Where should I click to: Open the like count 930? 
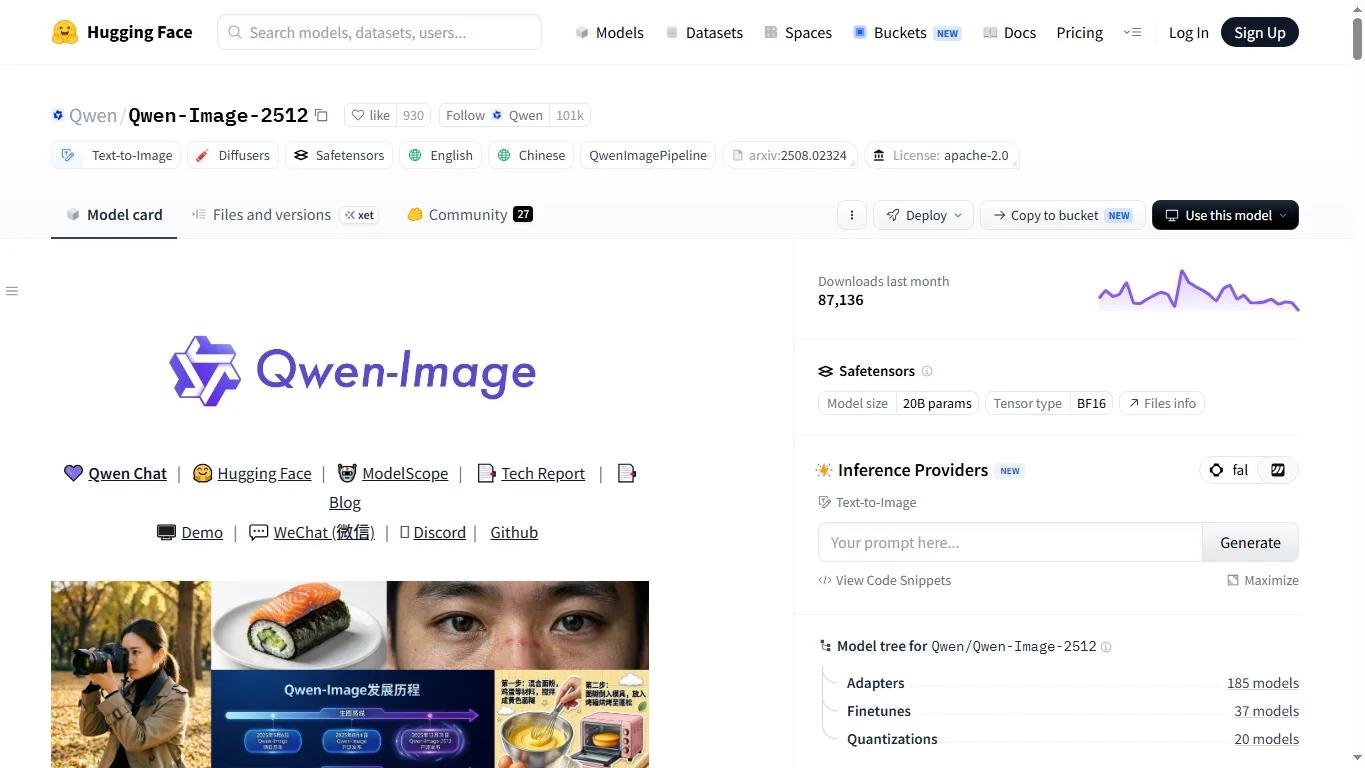413,115
